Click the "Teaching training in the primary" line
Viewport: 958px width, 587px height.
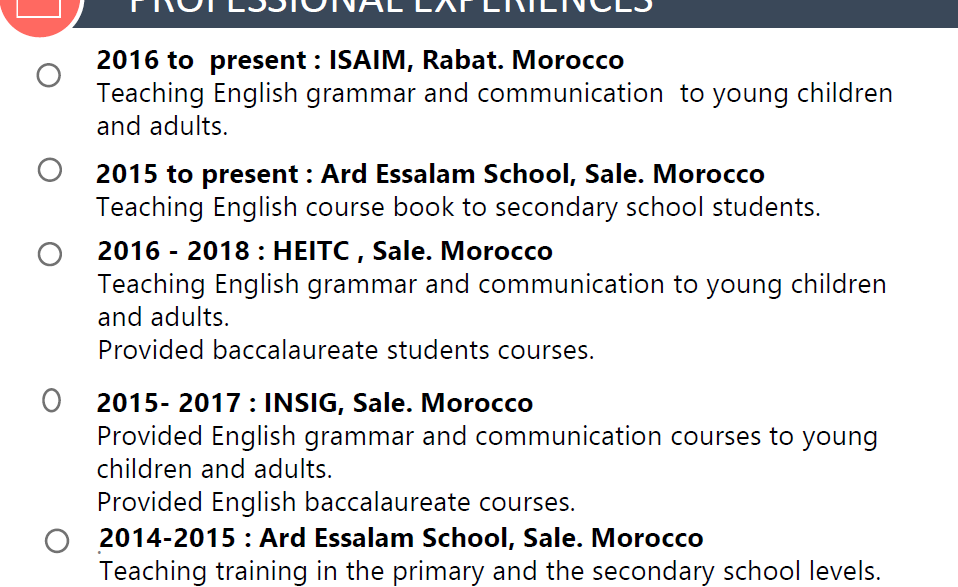pyautogui.click(x=490, y=571)
